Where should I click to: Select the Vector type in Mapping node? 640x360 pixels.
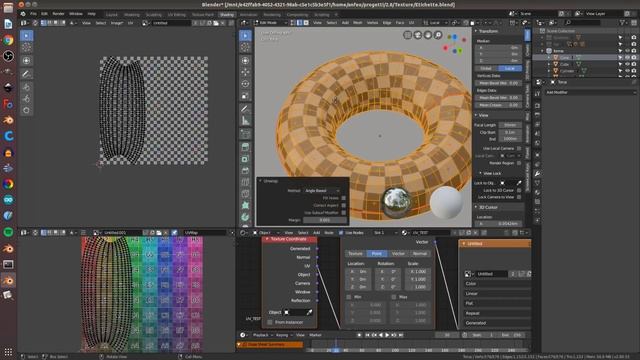[398, 253]
